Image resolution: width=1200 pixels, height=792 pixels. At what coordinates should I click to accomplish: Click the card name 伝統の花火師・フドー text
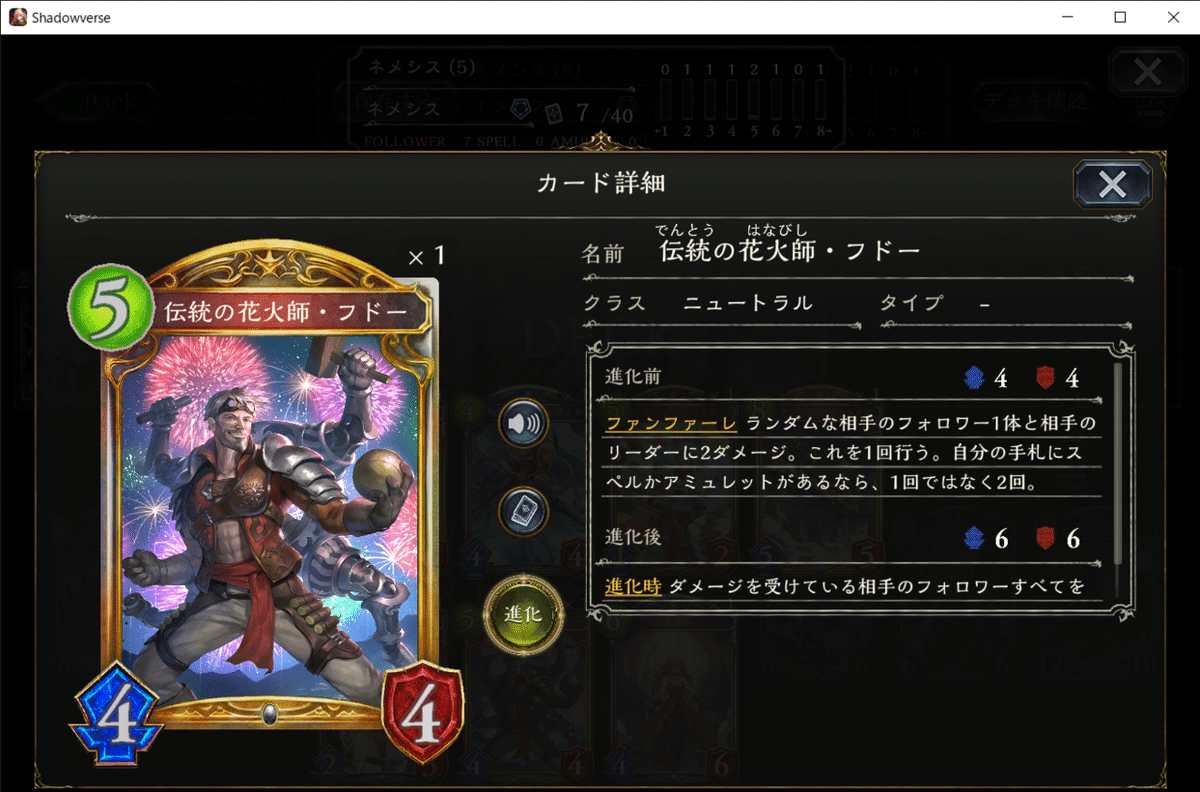click(x=789, y=251)
